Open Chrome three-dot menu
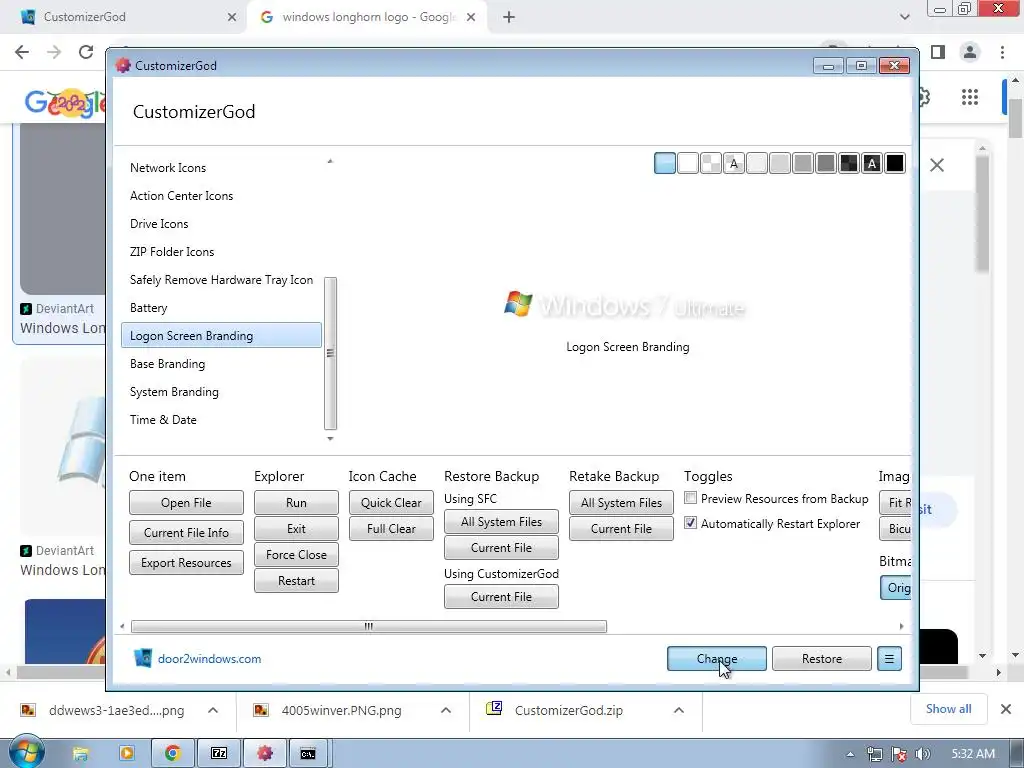Screen dimensions: 1024x768 pyautogui.click(x=1002, y=52)
